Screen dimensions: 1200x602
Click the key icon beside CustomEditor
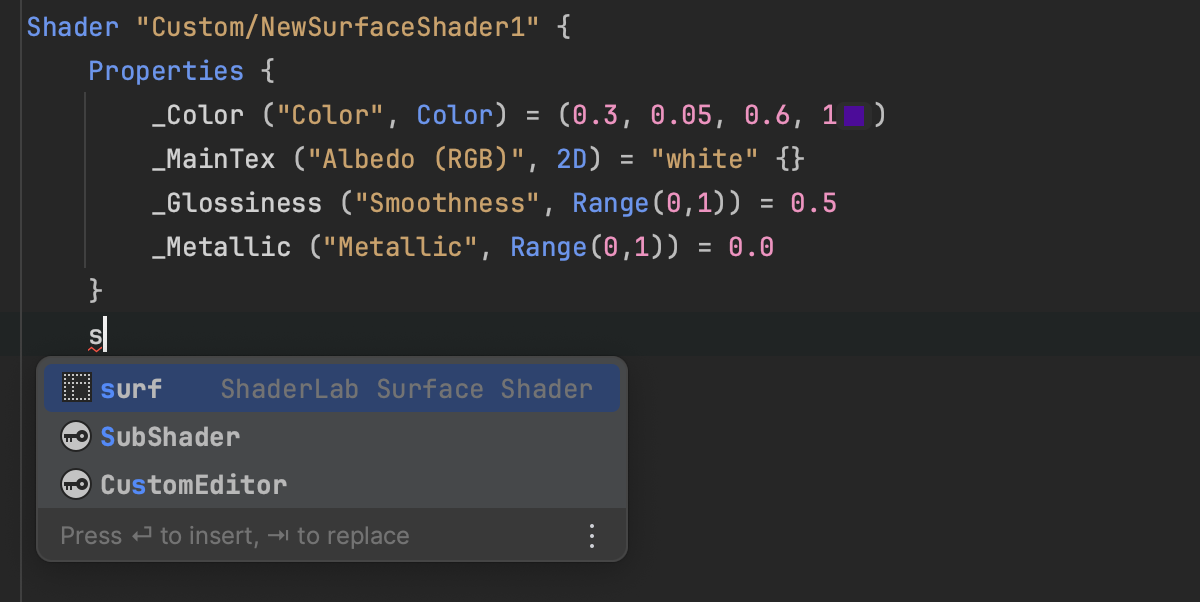tap(76, 485)
